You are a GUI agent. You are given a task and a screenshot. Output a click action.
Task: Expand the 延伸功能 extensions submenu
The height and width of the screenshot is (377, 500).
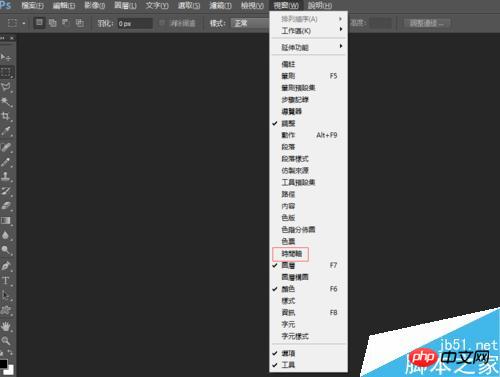pyautogui.click(x=308, y=47)
